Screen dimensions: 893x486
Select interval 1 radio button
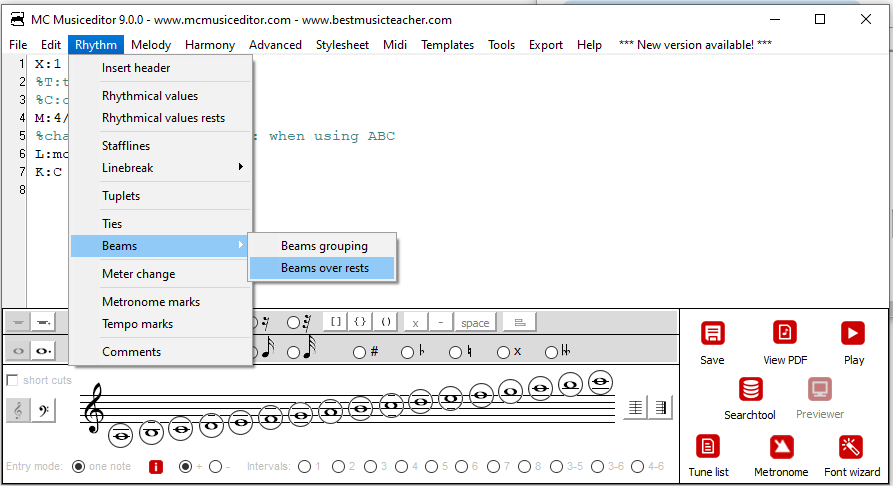(305, 467)
